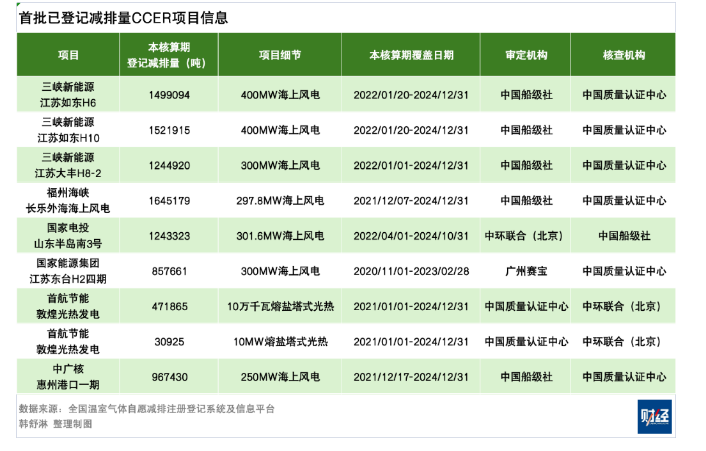Click the emission value 1645179
The height and width of the screenshot is (451, 706).
pos(169,201)
